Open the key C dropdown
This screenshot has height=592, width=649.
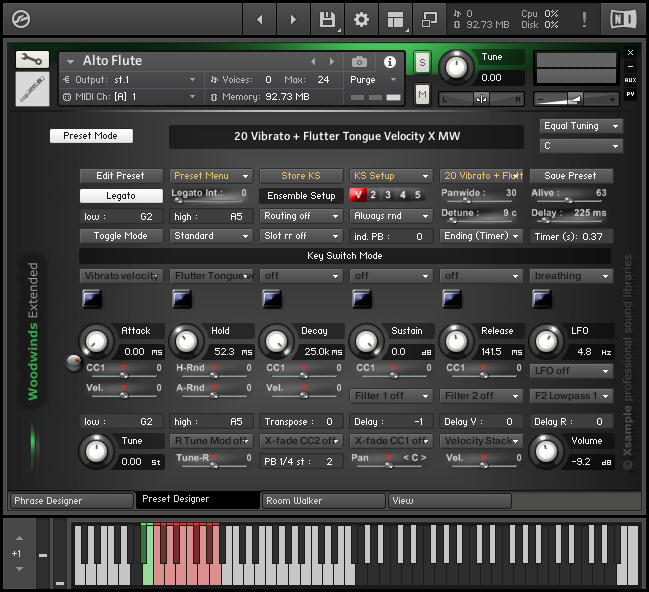[581, 146]
